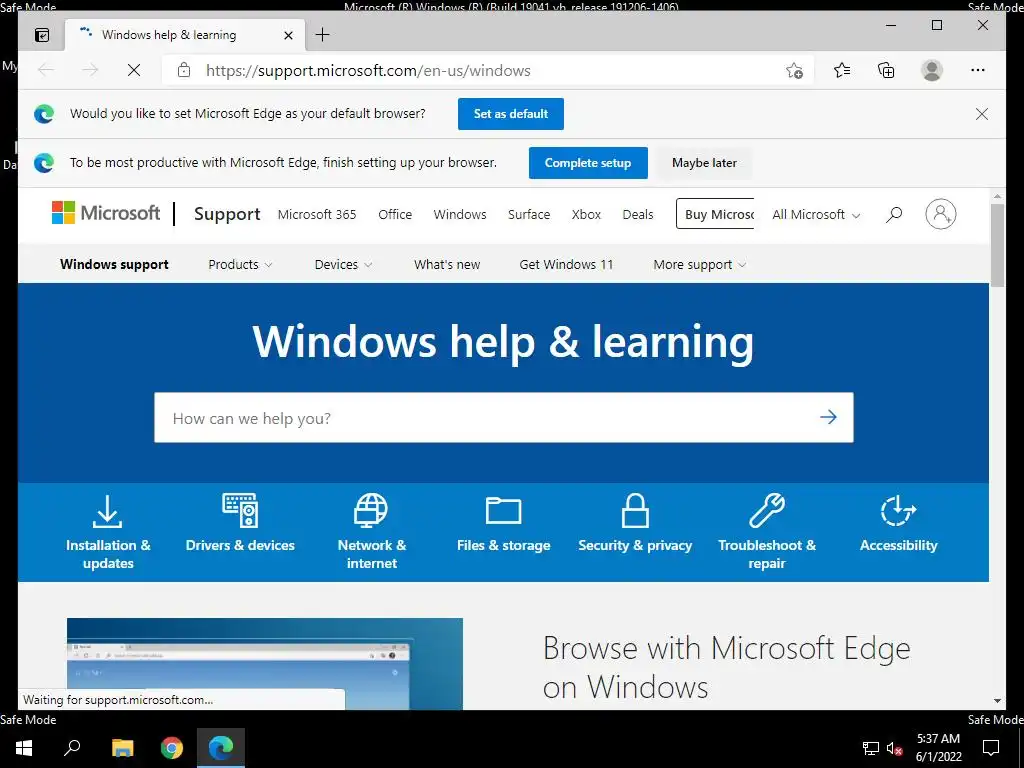
Task: Click the Microsoft logo
Action: (106, 213)
